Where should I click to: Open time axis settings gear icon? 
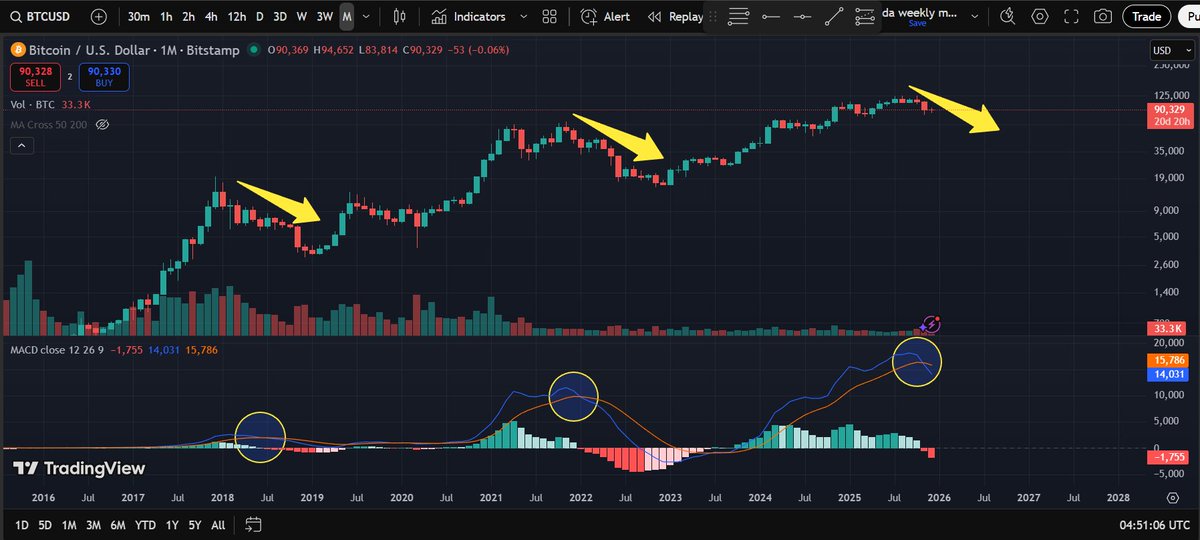(1172, 497)
